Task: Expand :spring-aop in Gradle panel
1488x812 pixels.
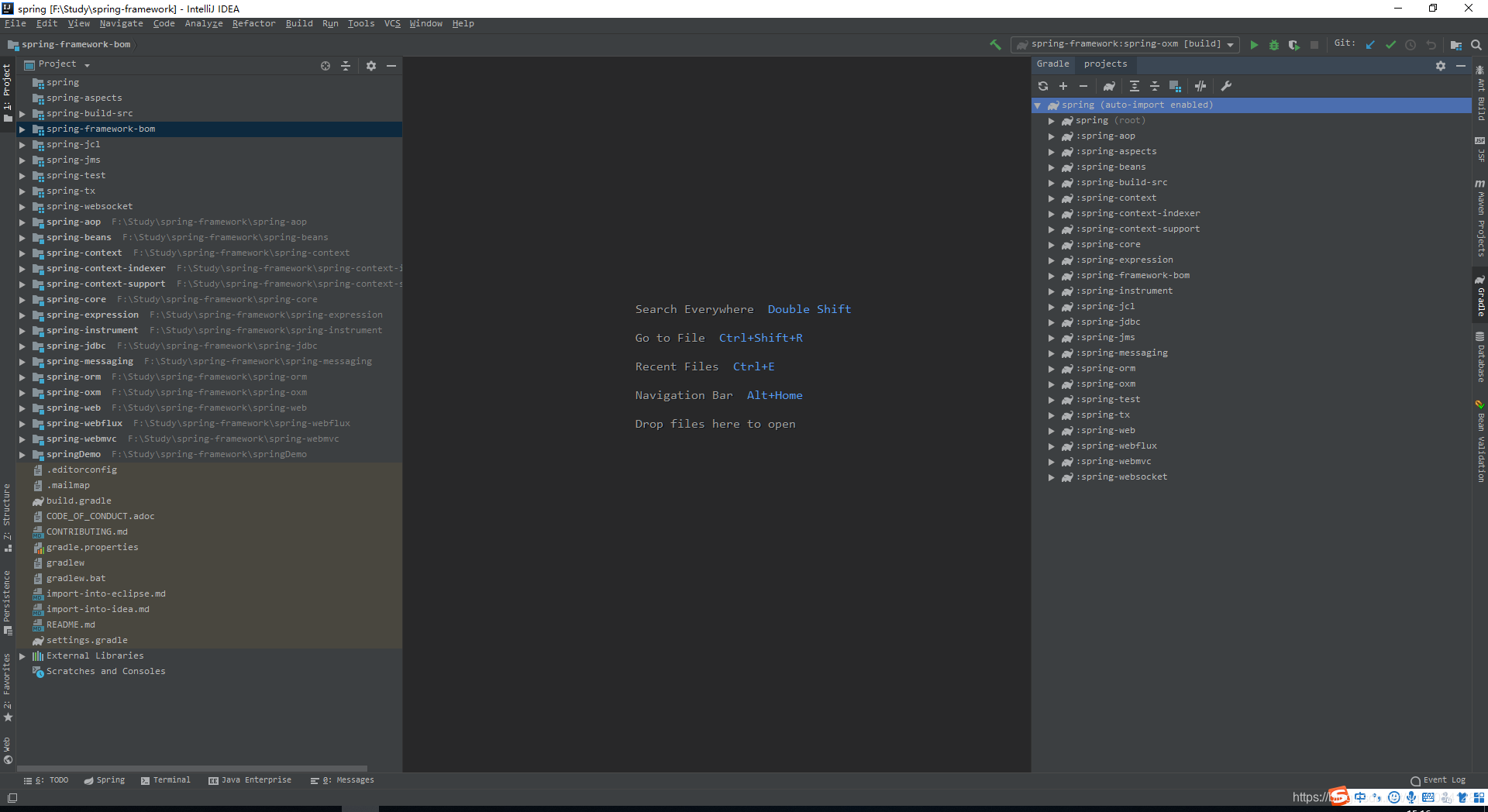Action: 1052,136
